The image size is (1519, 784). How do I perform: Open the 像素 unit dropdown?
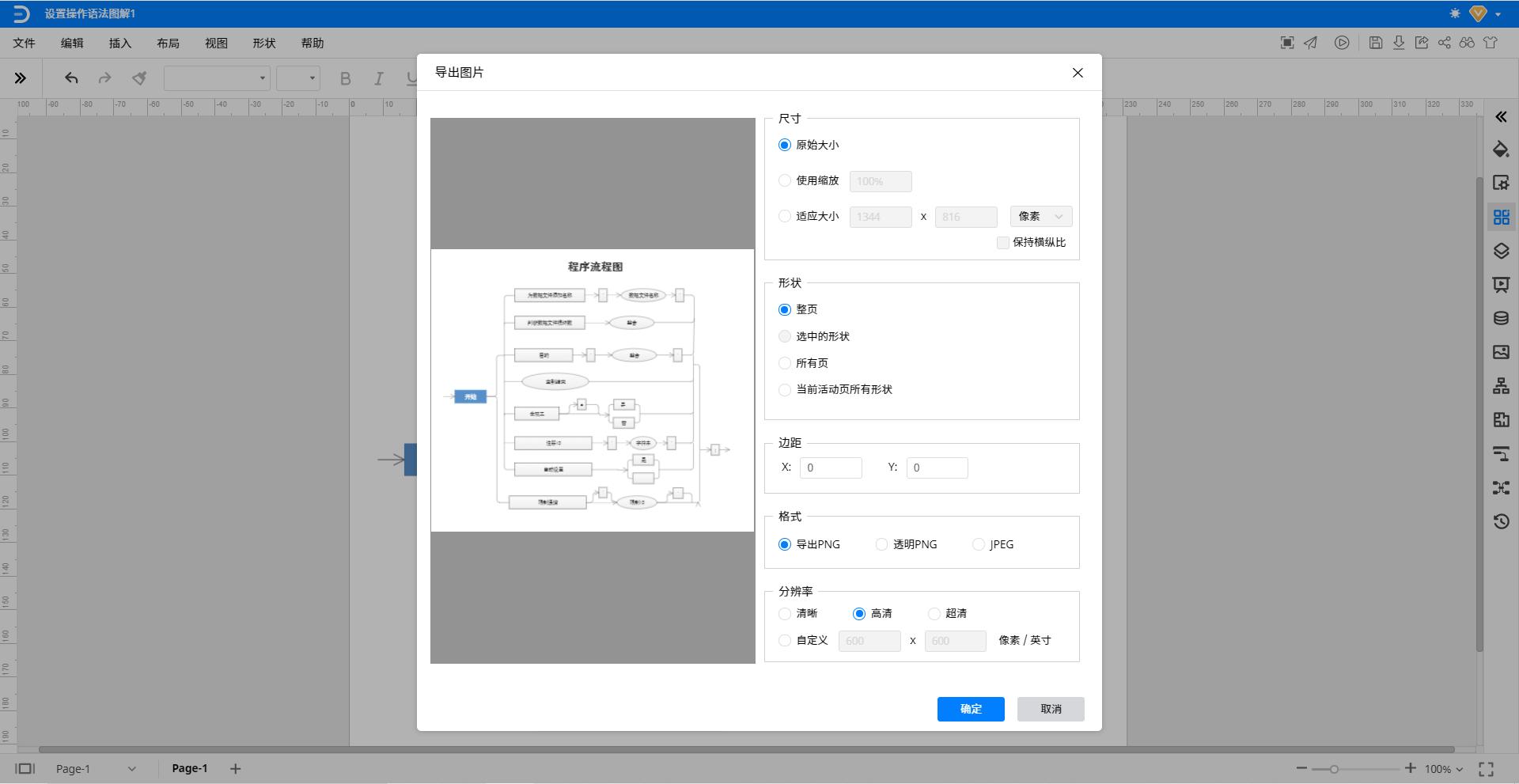tap(1040, 216)
